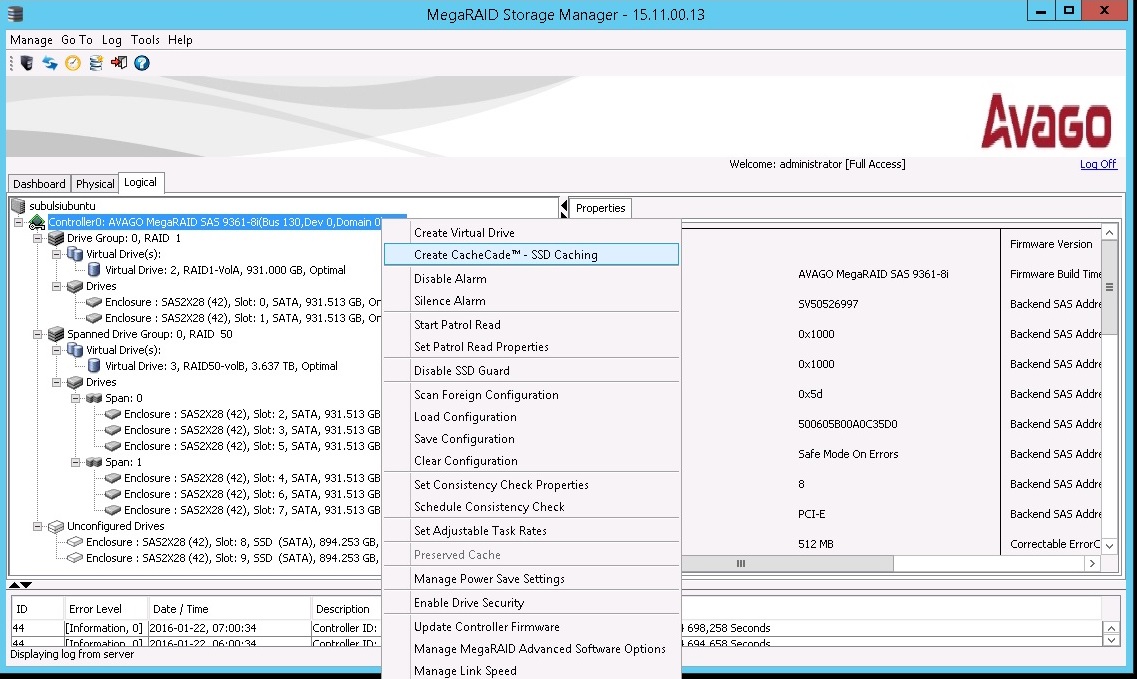Collapse the Drive Group: 0, RAID 1 node
This screenshot has height=679, width=1137.
click(x=38, y=239)
